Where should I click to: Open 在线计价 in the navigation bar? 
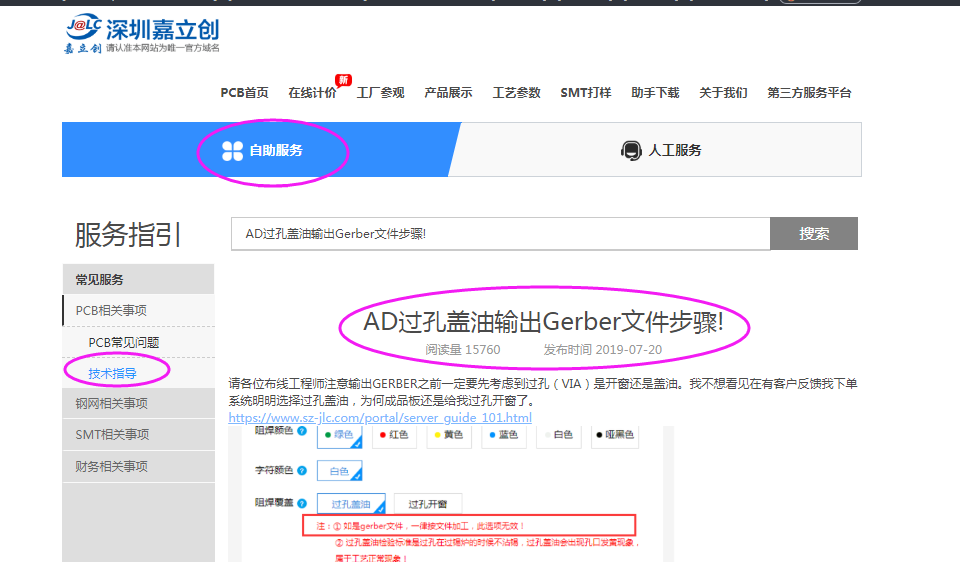pos(312,92)
